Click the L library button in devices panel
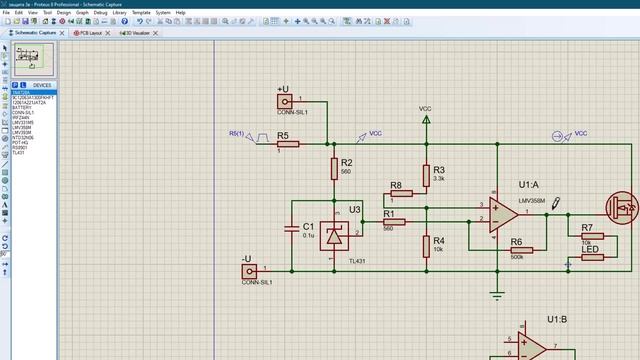The width and height of the screenshot is (640, 360). point(23,85)
